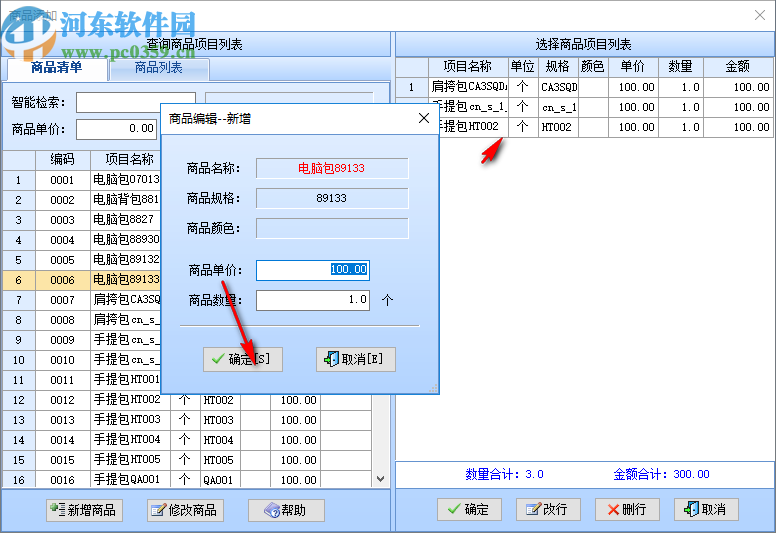The width and height of the screenshot is (776, 533).
Task: Select row 0002 电脑背包881
Action: [82, 200]
